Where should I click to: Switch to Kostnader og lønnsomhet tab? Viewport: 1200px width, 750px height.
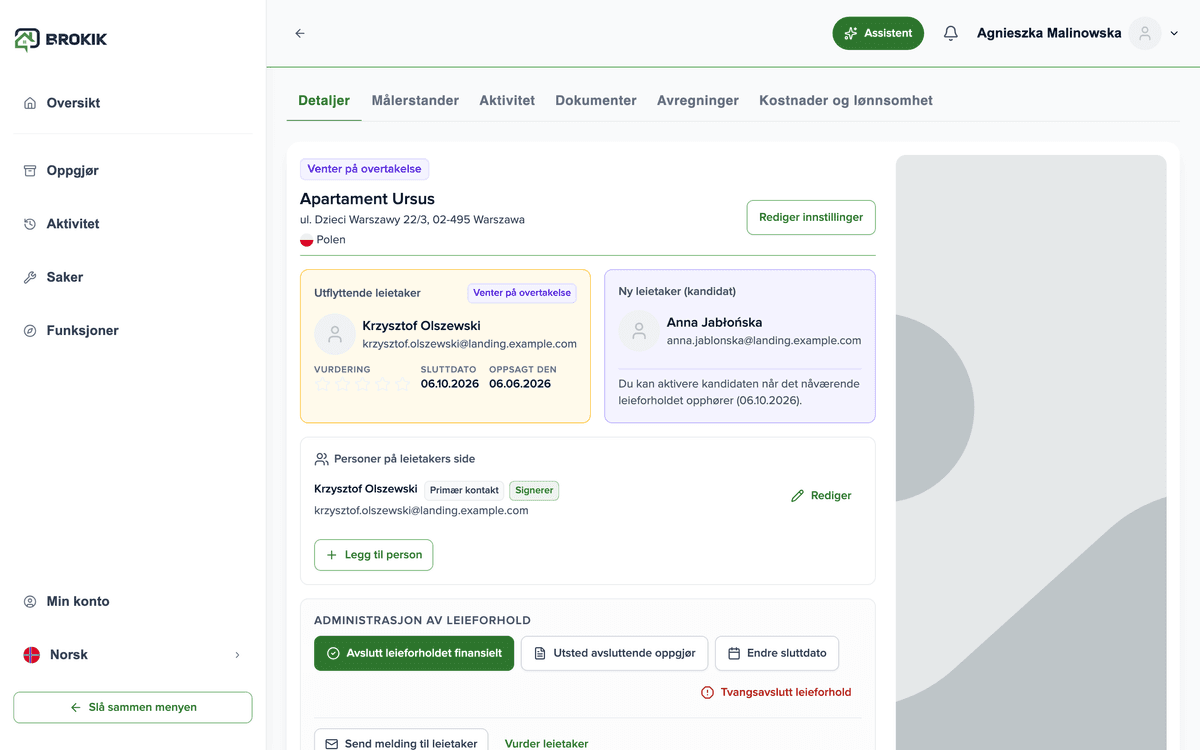click(x=846, y=100)
